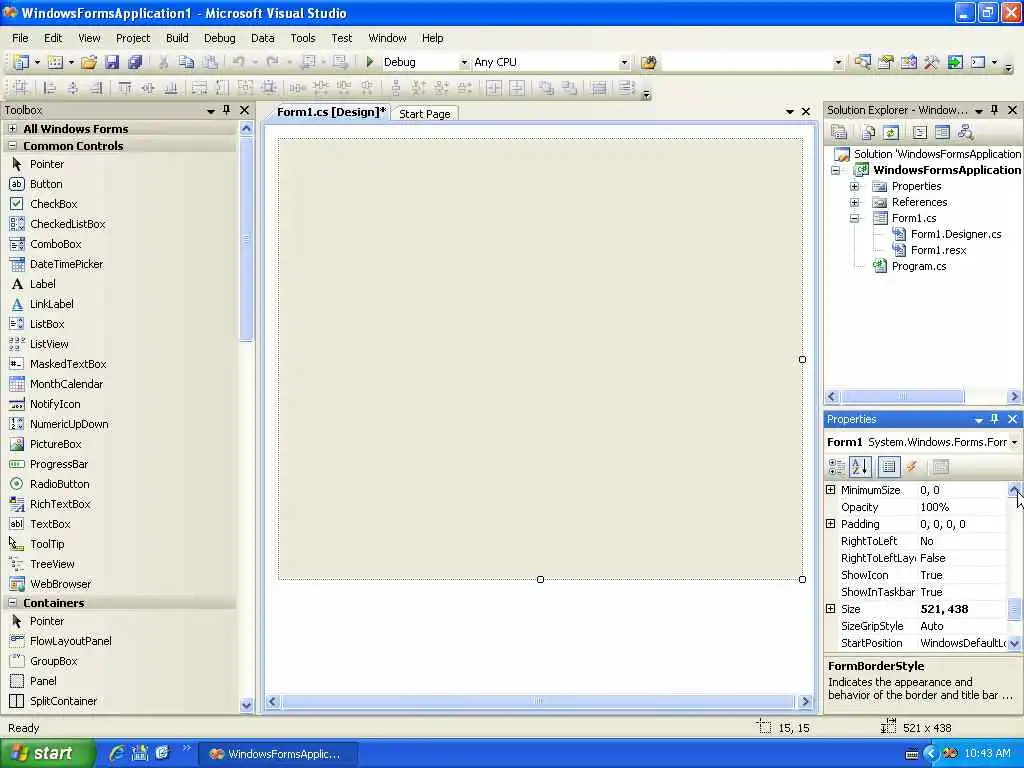Click the Save All icon
The width and height of the screenshot is (1024, 768).
[135, 62]
